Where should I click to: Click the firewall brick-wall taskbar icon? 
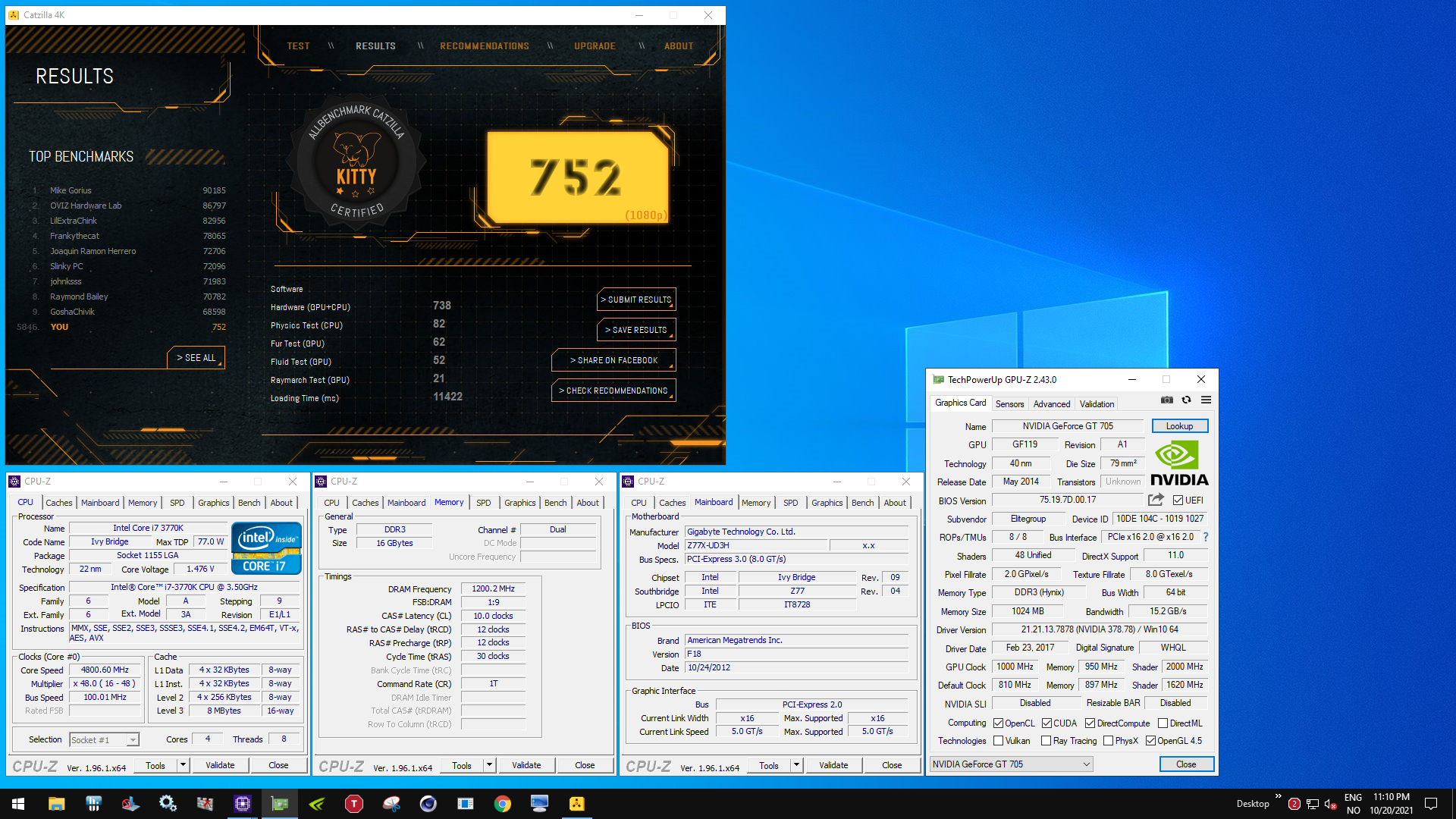pos(206,804)
